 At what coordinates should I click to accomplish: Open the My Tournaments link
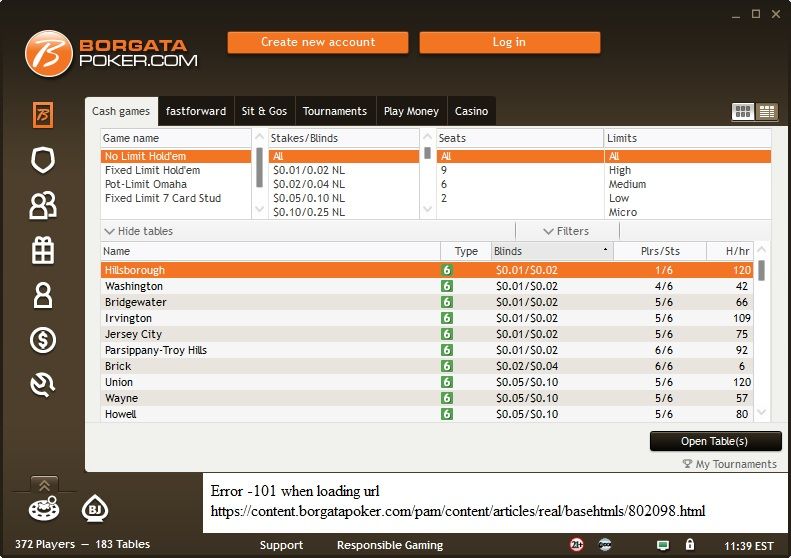pos(736,464)
